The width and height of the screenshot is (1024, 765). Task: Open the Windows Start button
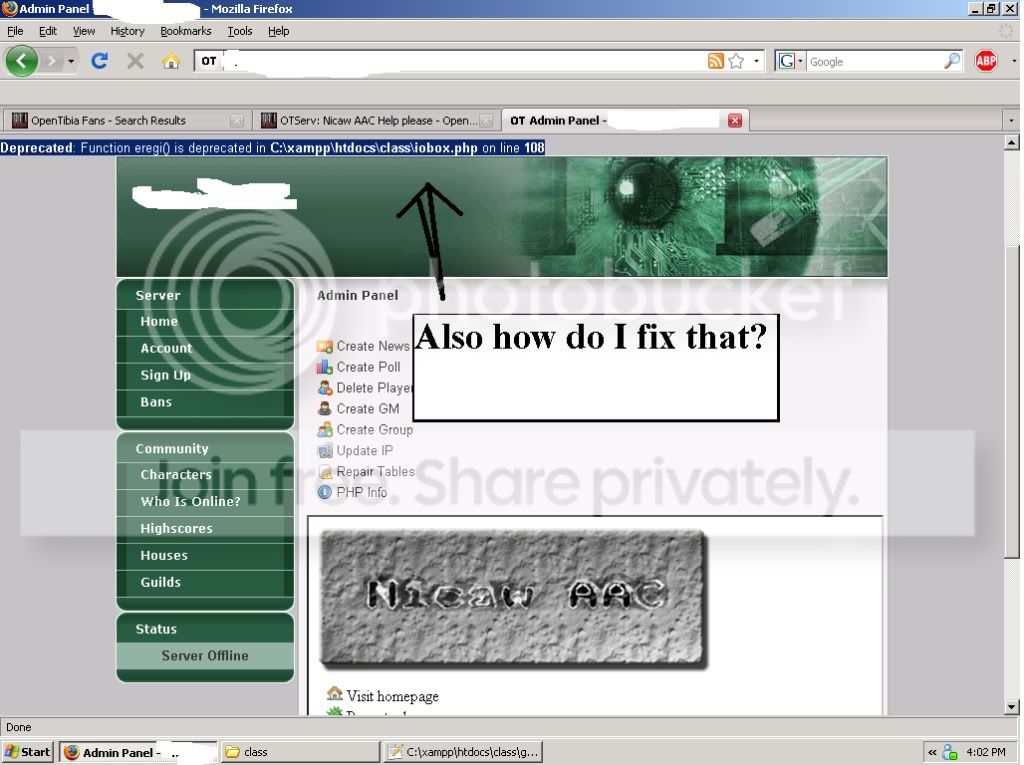point(27,752)
